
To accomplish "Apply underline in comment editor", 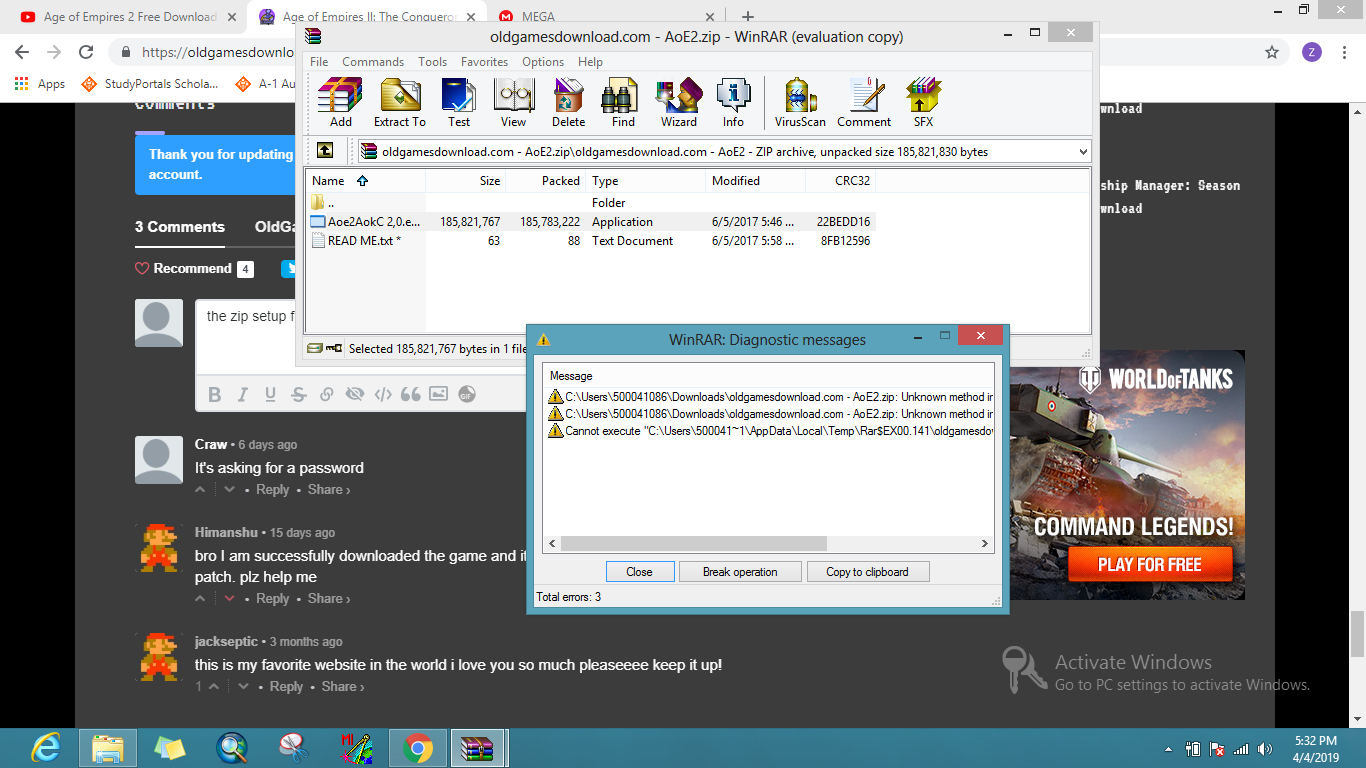I will (x=270, y=395).
